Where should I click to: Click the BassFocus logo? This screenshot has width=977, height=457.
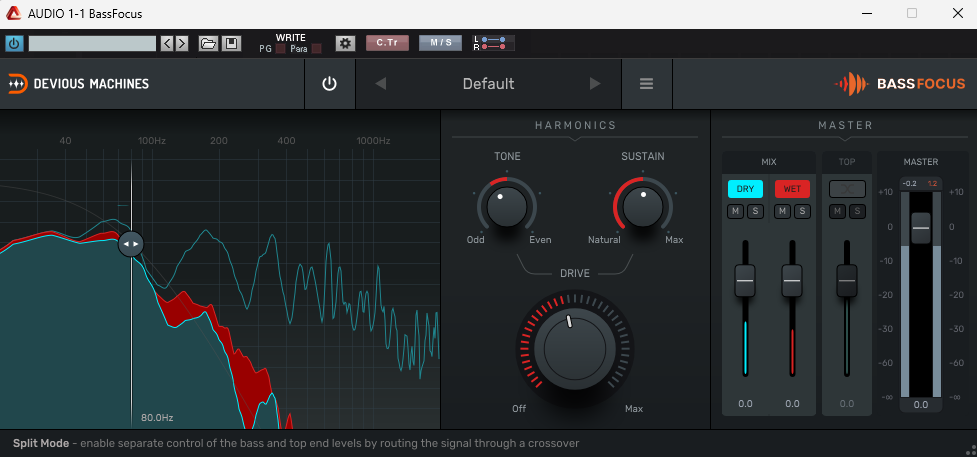tap(900, 84)
